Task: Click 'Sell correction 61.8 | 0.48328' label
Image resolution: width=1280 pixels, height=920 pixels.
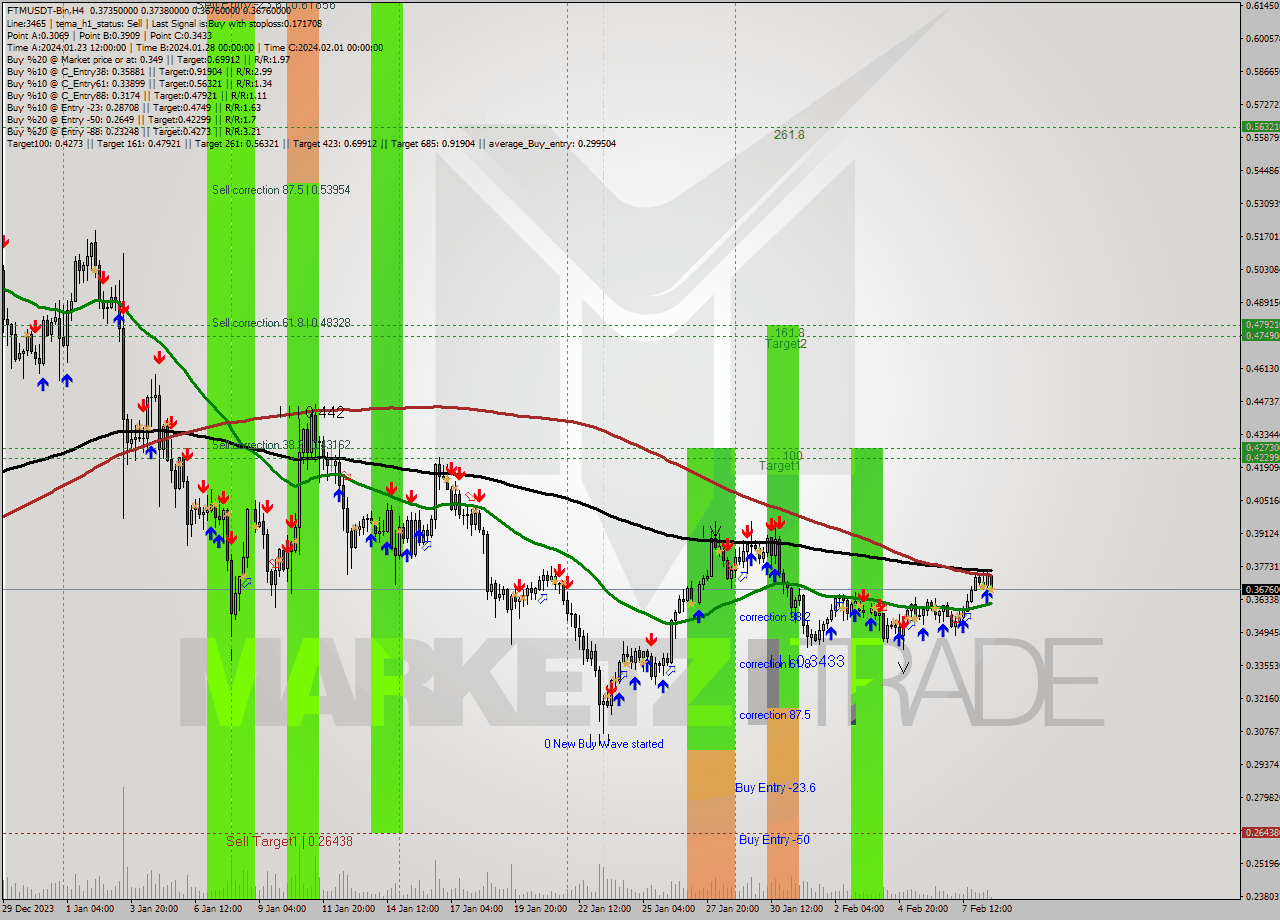Action: [x=281, y=323]
